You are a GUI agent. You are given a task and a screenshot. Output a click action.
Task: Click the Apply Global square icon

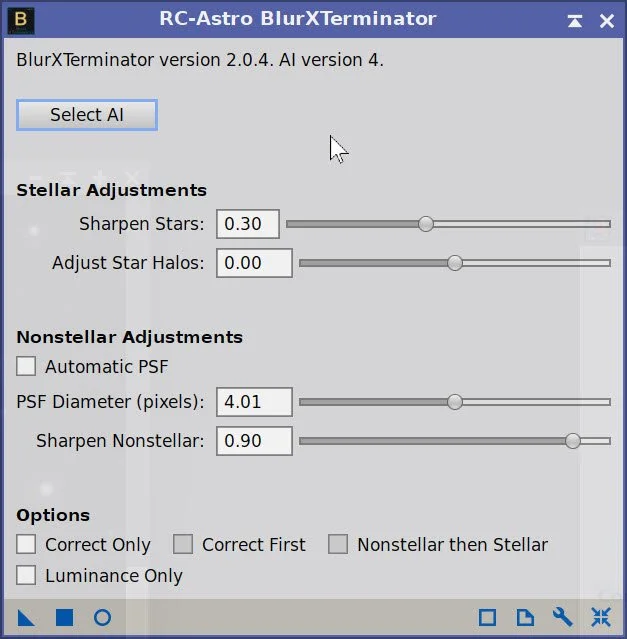coord(64,618)
